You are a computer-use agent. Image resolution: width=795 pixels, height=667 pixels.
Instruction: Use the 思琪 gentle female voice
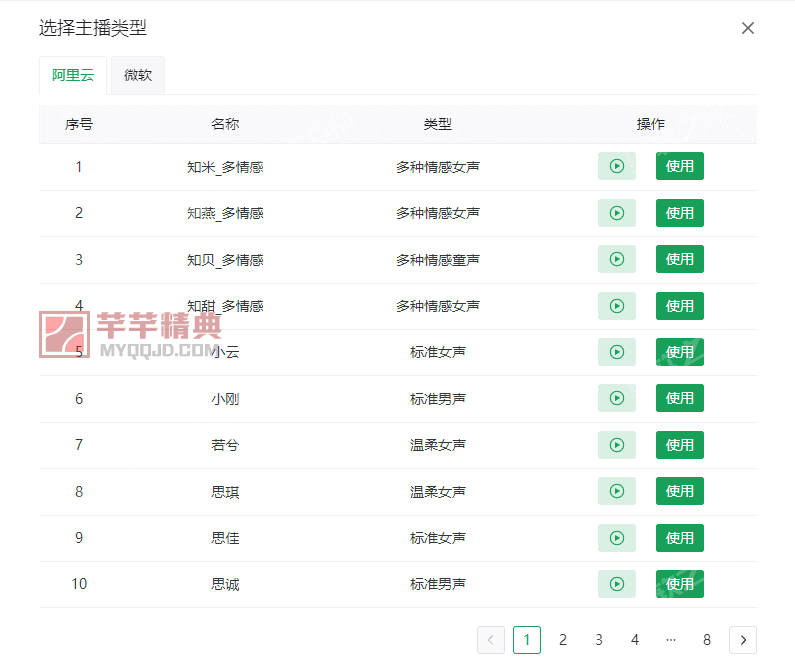coord(679,491)
